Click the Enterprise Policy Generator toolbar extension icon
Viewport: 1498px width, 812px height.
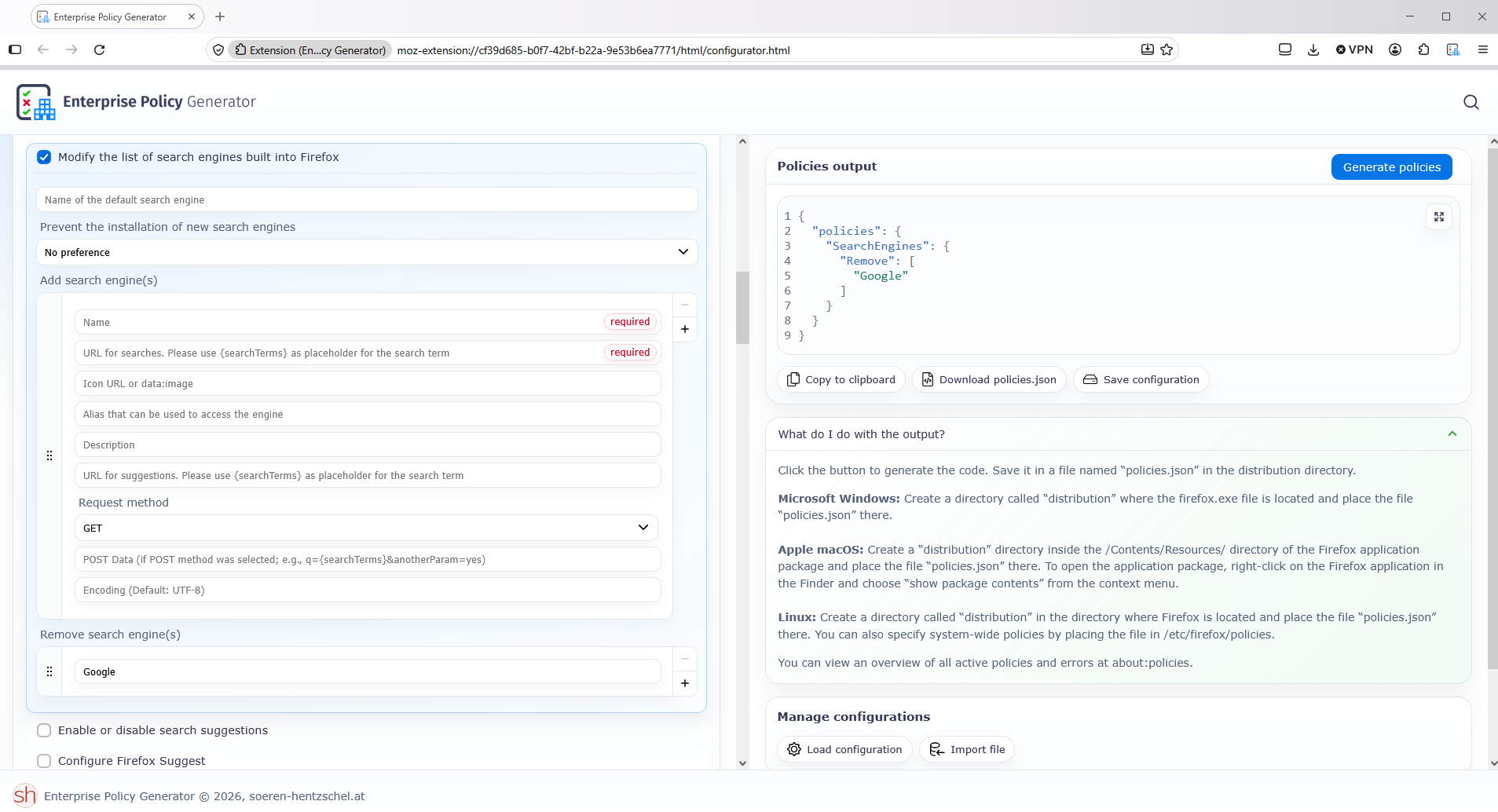pos(1453,49)
